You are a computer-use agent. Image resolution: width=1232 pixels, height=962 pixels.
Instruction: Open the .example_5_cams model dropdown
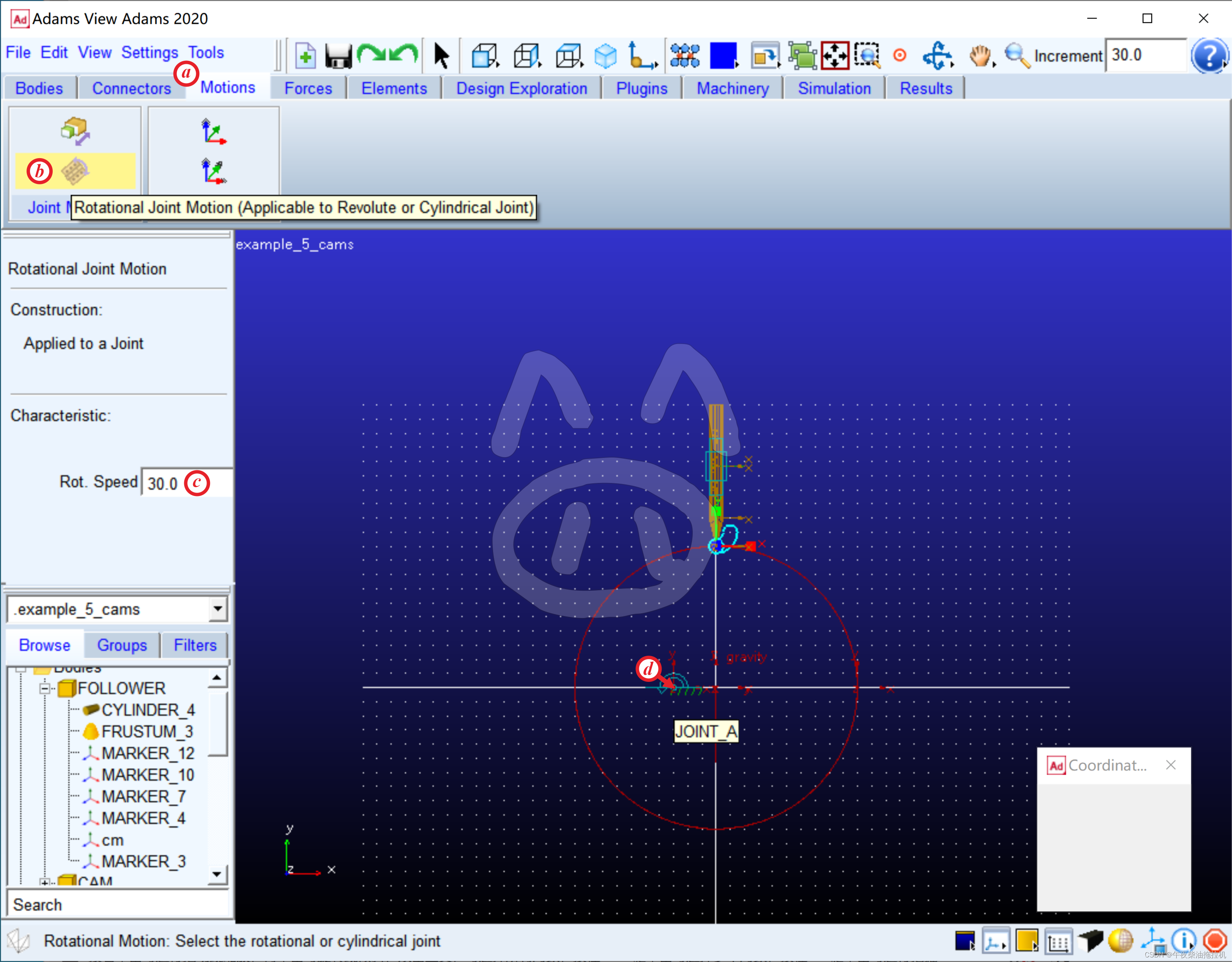[217, 609]
